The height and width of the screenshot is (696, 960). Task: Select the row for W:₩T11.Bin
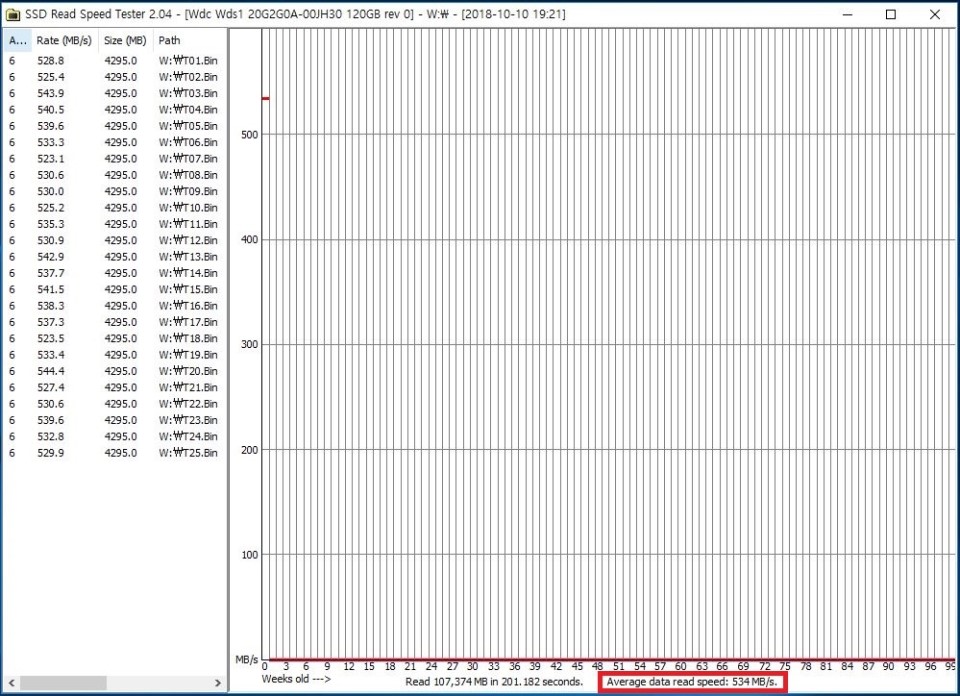tap(114, 224)
